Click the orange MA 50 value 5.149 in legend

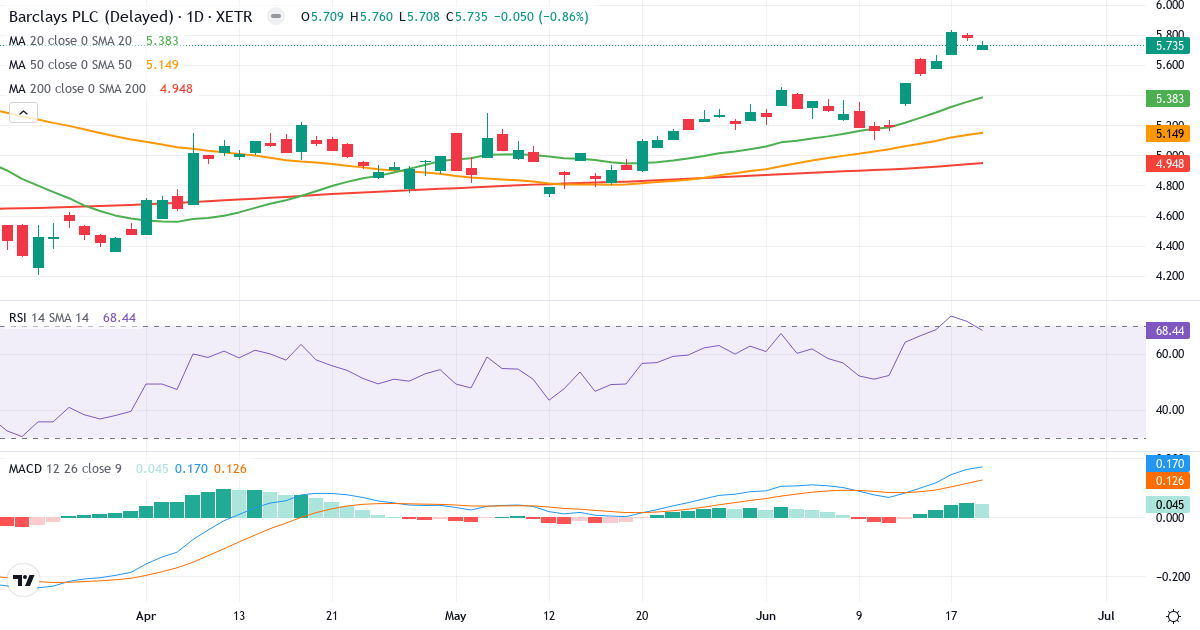162,65
